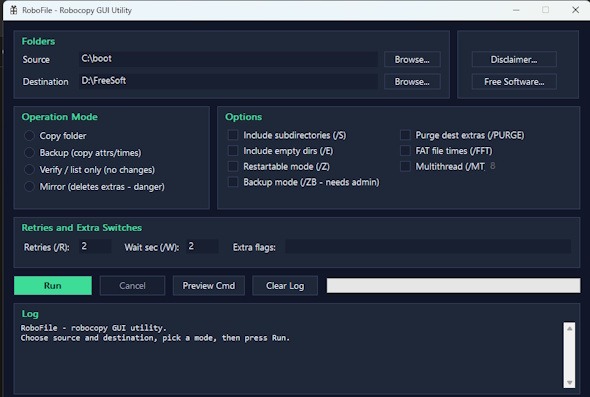The image size is (590, 397).
Task: Click log line 'Choose source and destination'
Action: (x=155, y=338)
